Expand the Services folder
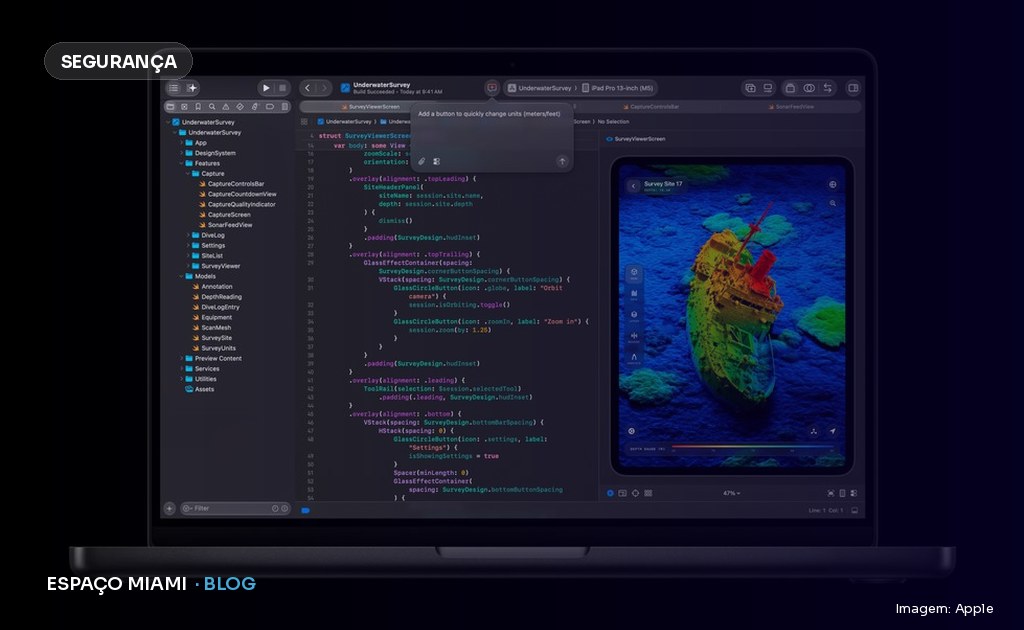Screen dimensions: 1024x630 [182, 369]
